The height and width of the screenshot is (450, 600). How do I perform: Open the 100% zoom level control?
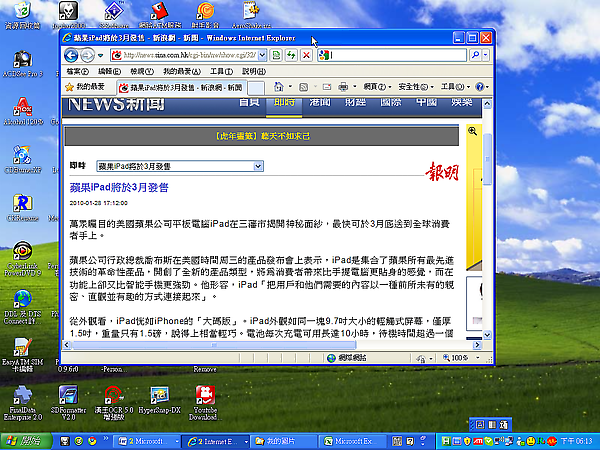click(461, 358)
